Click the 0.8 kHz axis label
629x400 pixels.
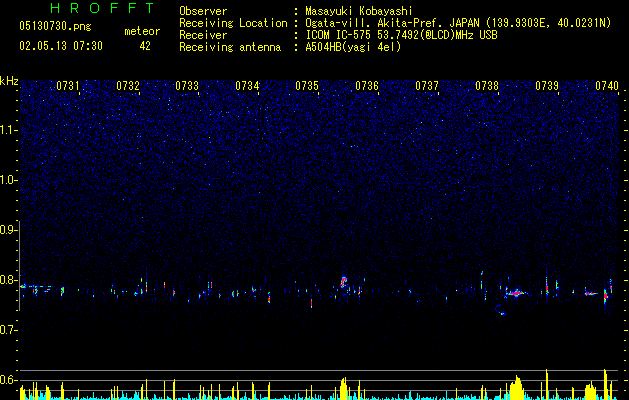click(9, 280)
